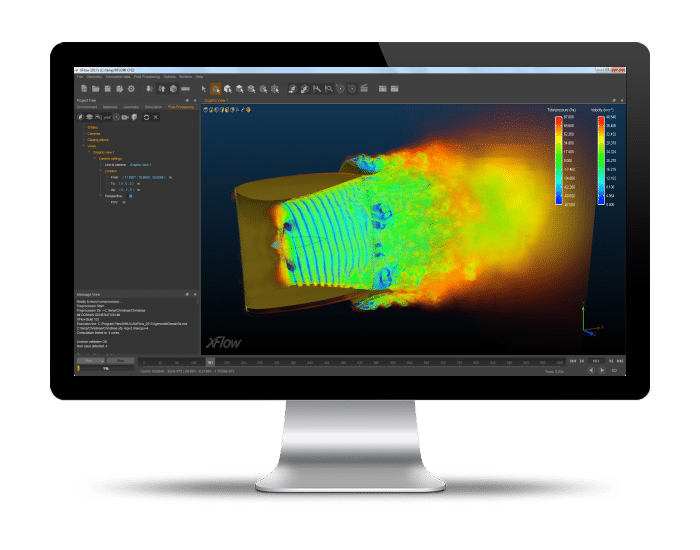The height and width of the screenshot is (550, 700).
Task: Click the refresh icon in Project Tree toolbar
Action: click(146, 117)
